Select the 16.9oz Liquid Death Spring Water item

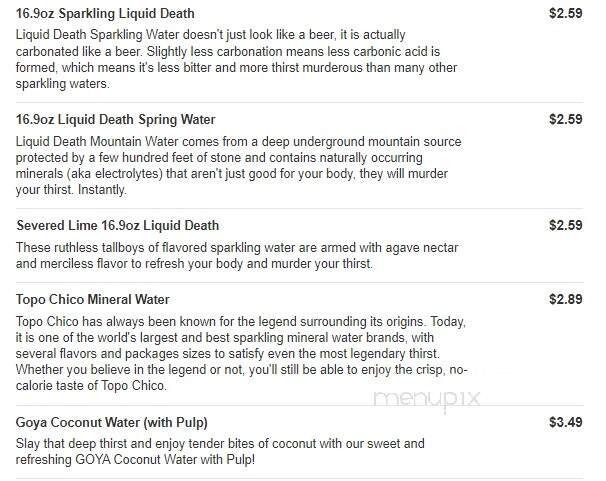tap(116, 119)
